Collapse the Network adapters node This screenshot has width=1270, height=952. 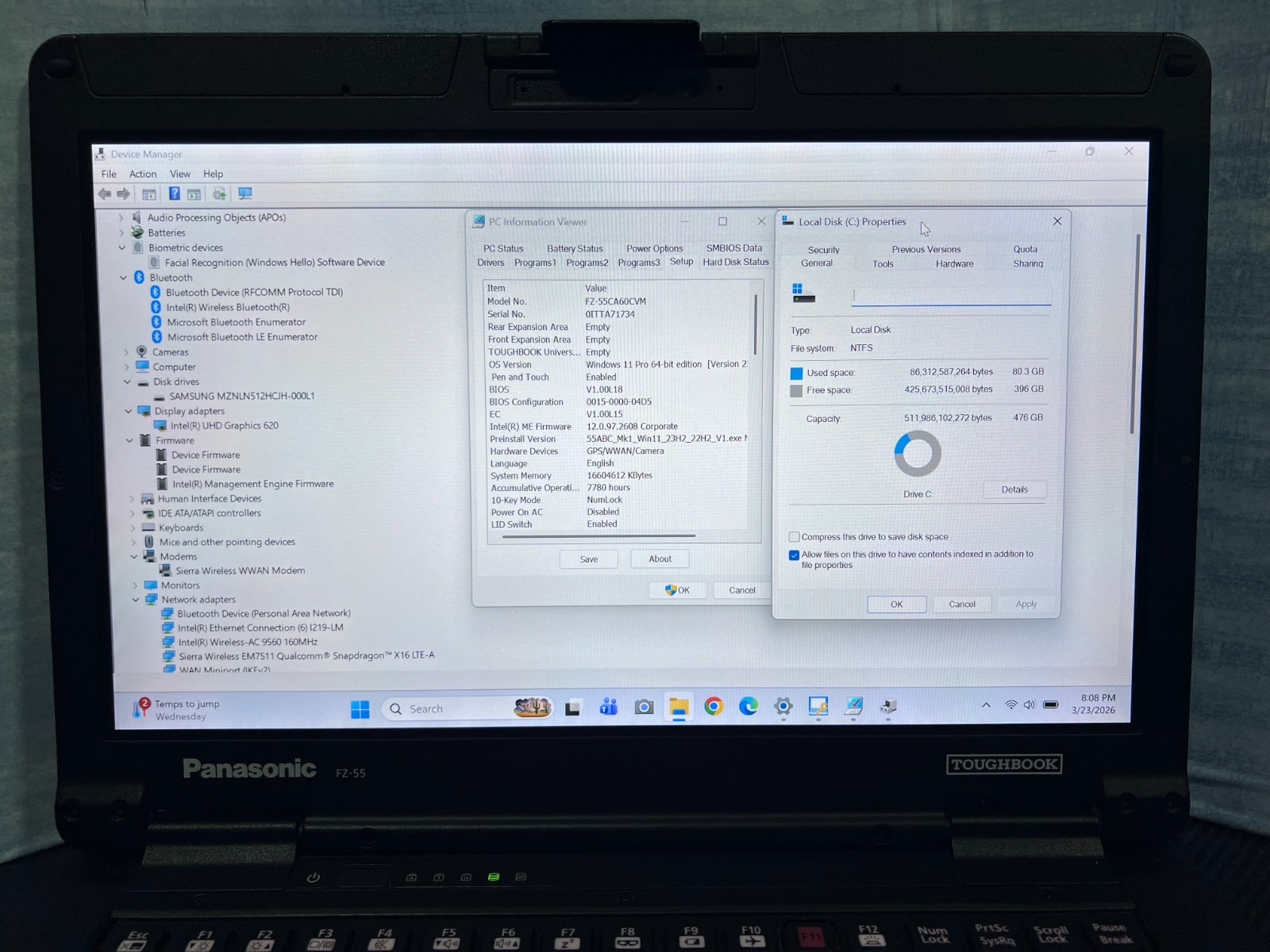pyautogui.click(x=136, y=600)
